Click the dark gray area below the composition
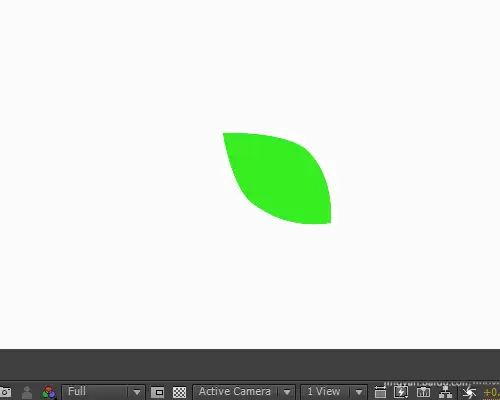Image resolution: width=500 pixels, height=400 pixels. (250, 365)
